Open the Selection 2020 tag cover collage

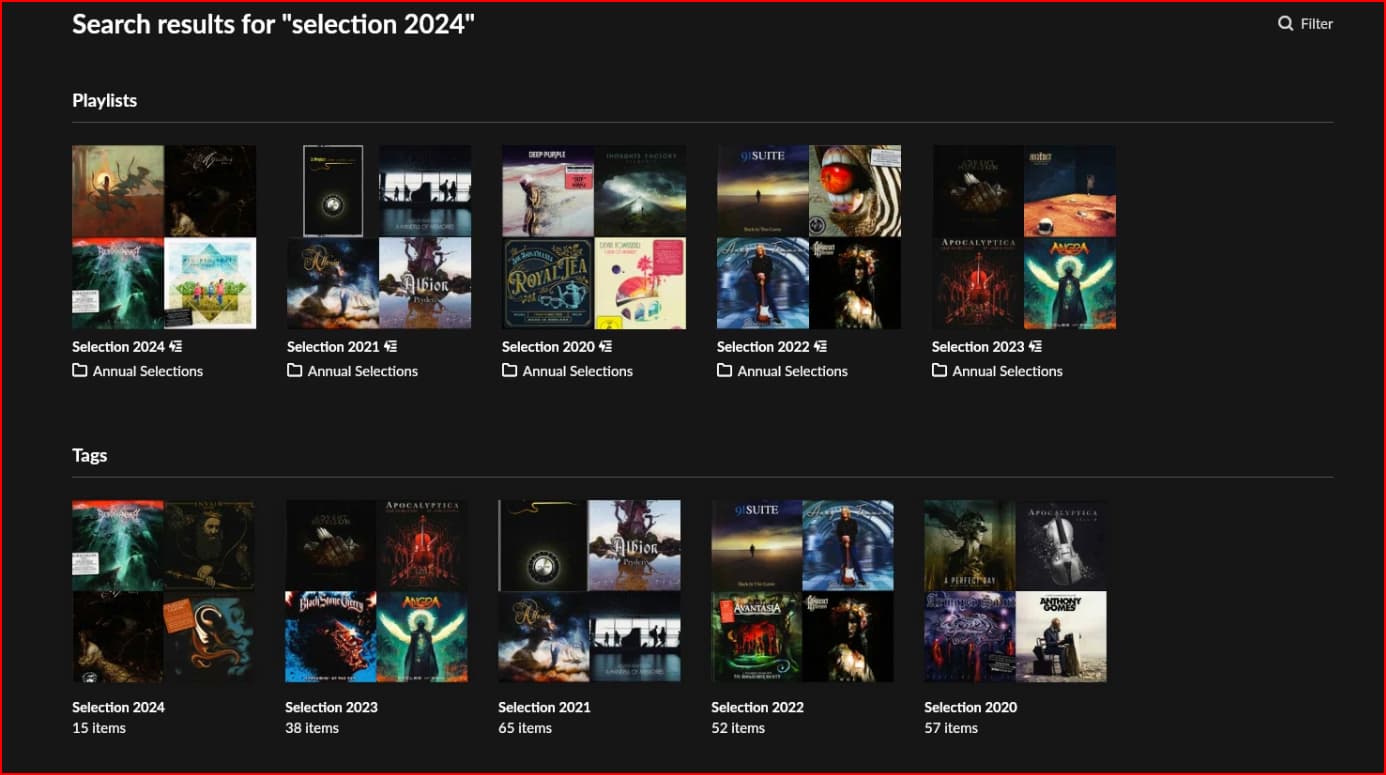1015,591
